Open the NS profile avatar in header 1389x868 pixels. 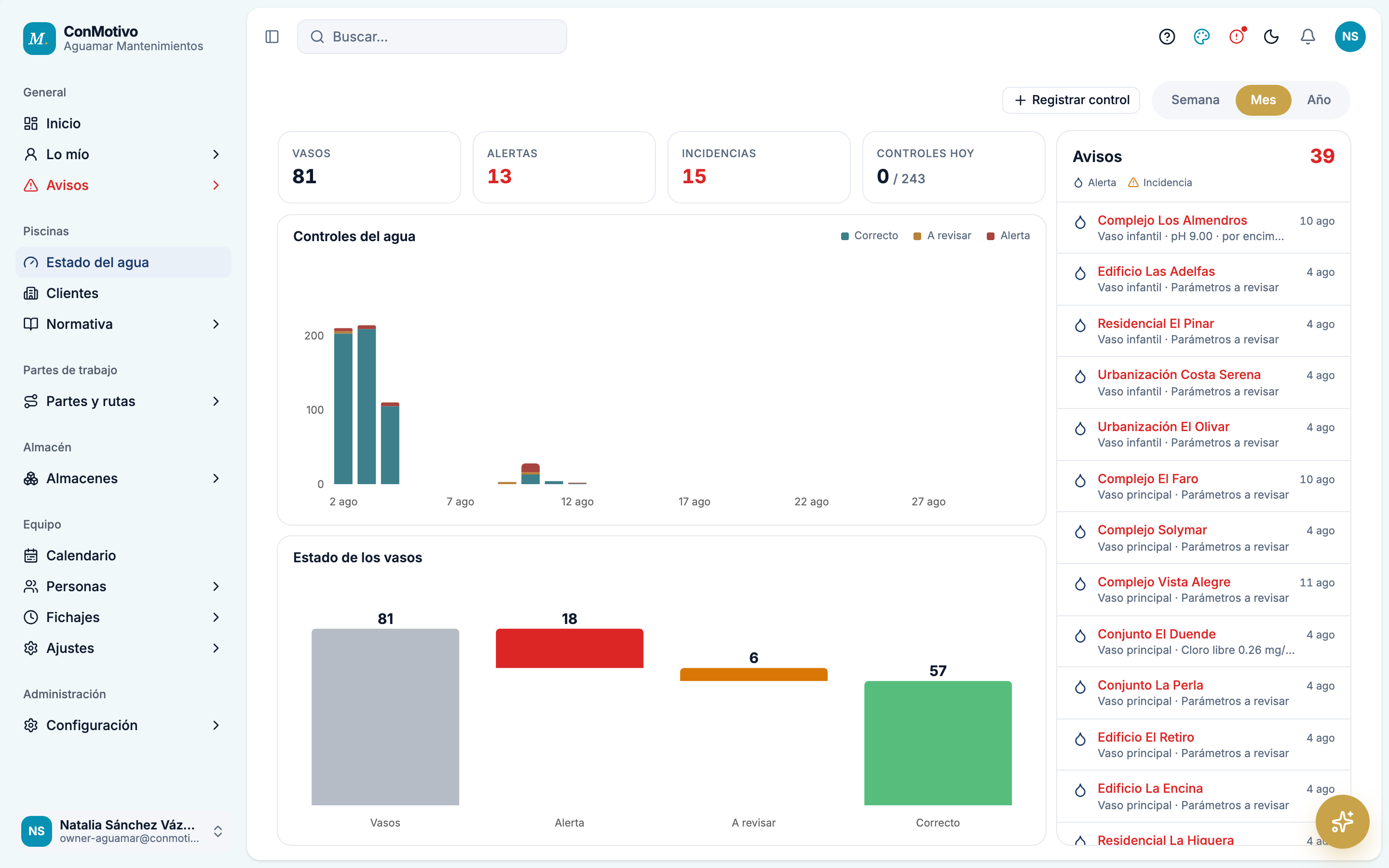click(x=1350, y=37)
